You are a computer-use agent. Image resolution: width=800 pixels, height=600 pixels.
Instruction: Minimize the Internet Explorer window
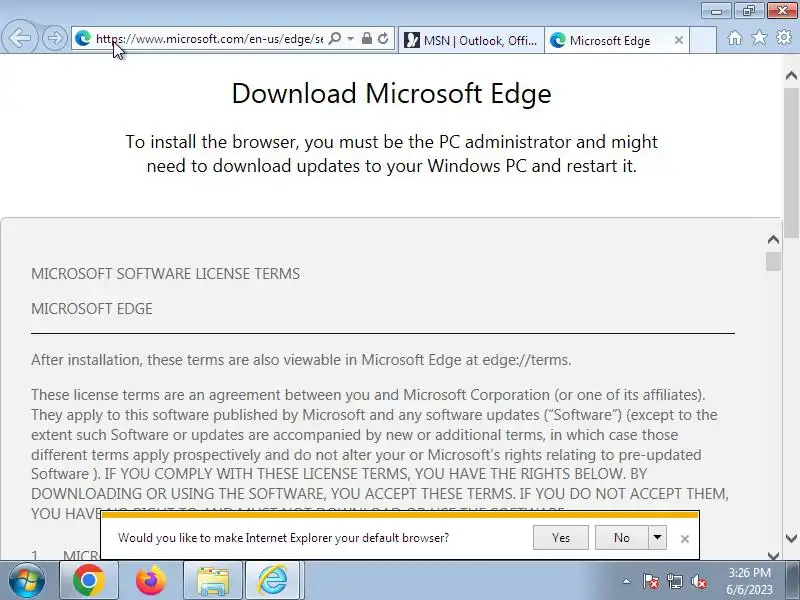717,11
